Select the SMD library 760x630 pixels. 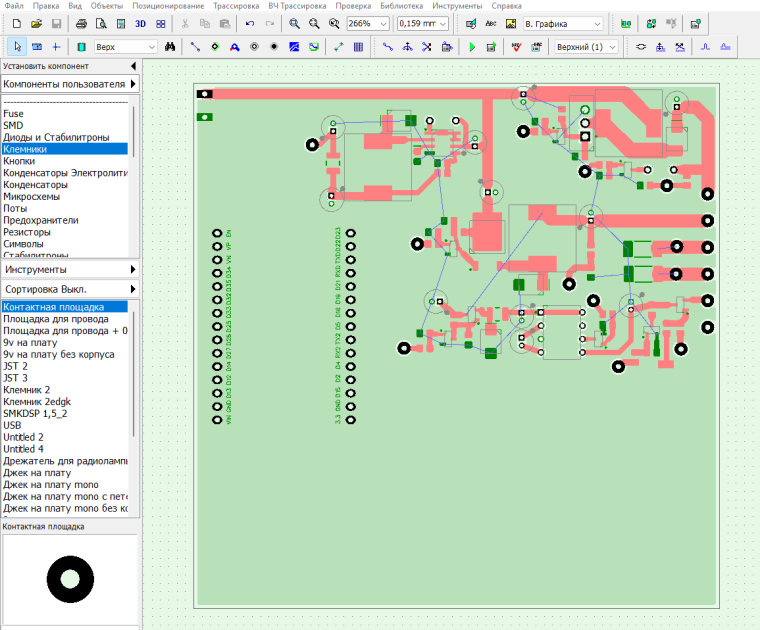pos(65,125)
